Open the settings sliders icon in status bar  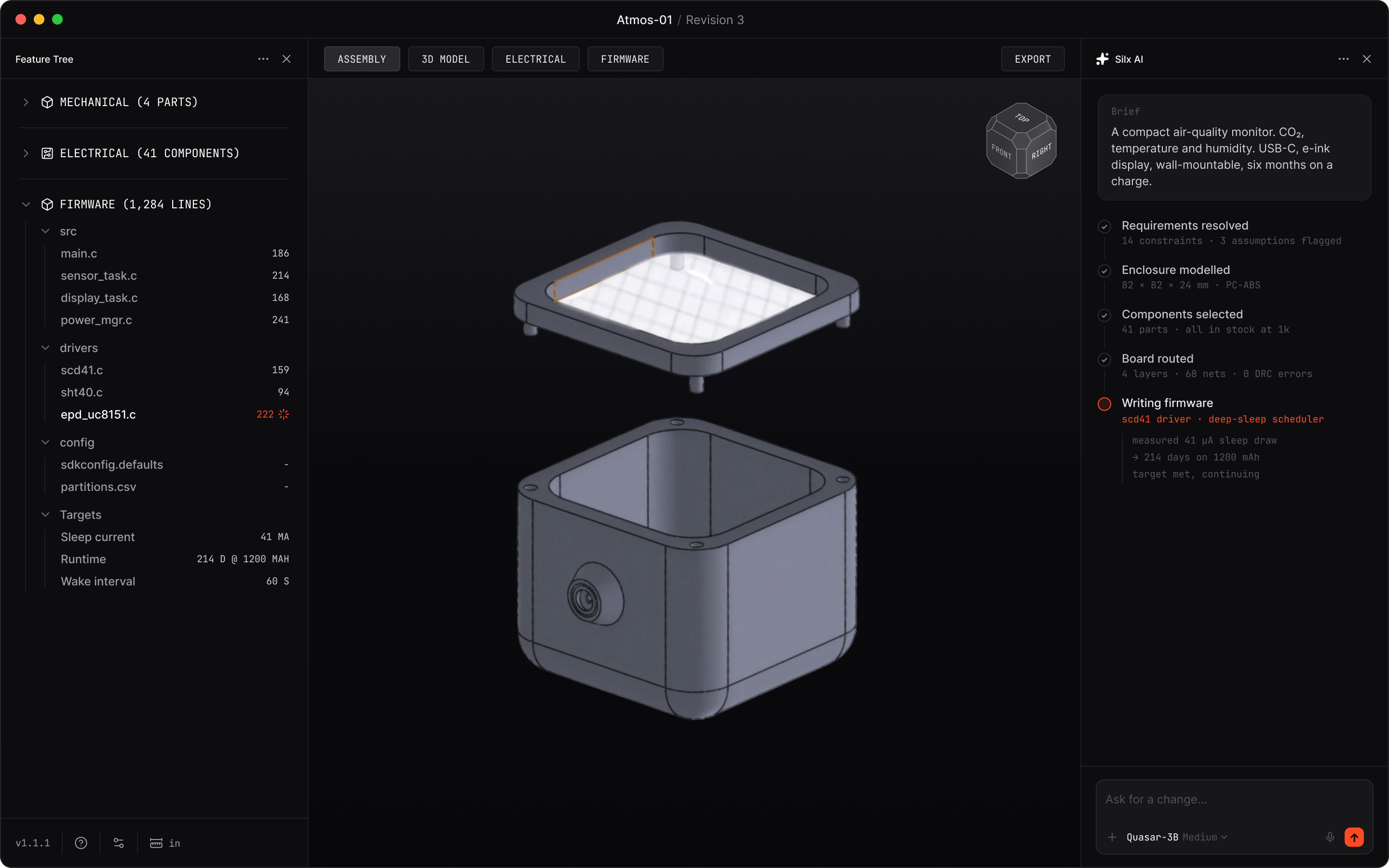point(118,843)
